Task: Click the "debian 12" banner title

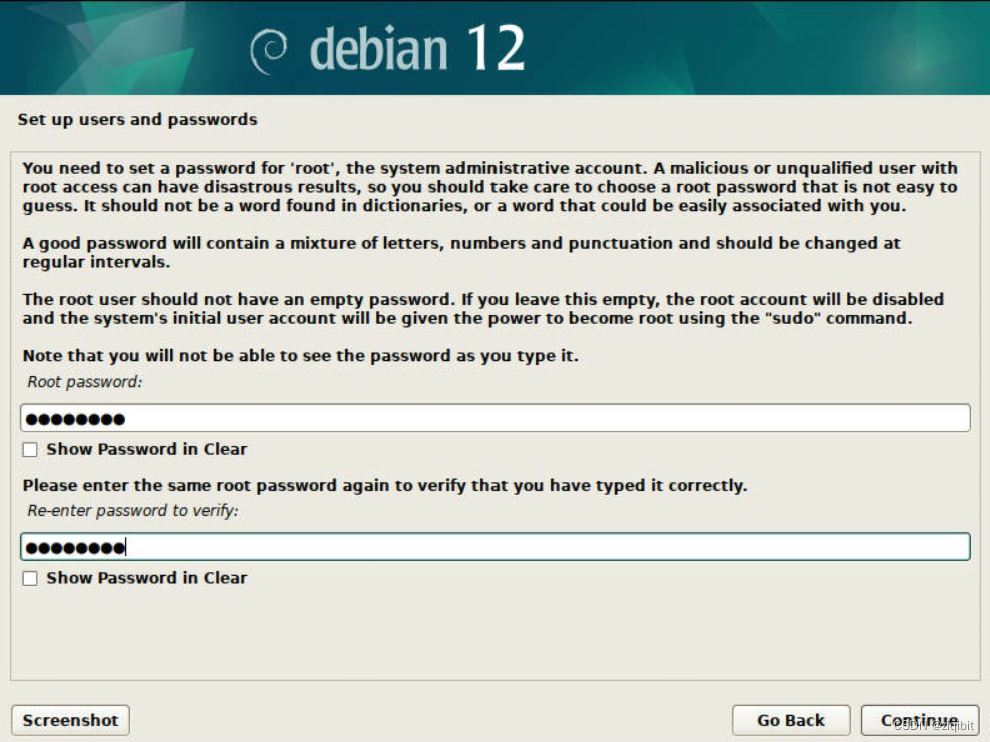Action: click(417, 49)
